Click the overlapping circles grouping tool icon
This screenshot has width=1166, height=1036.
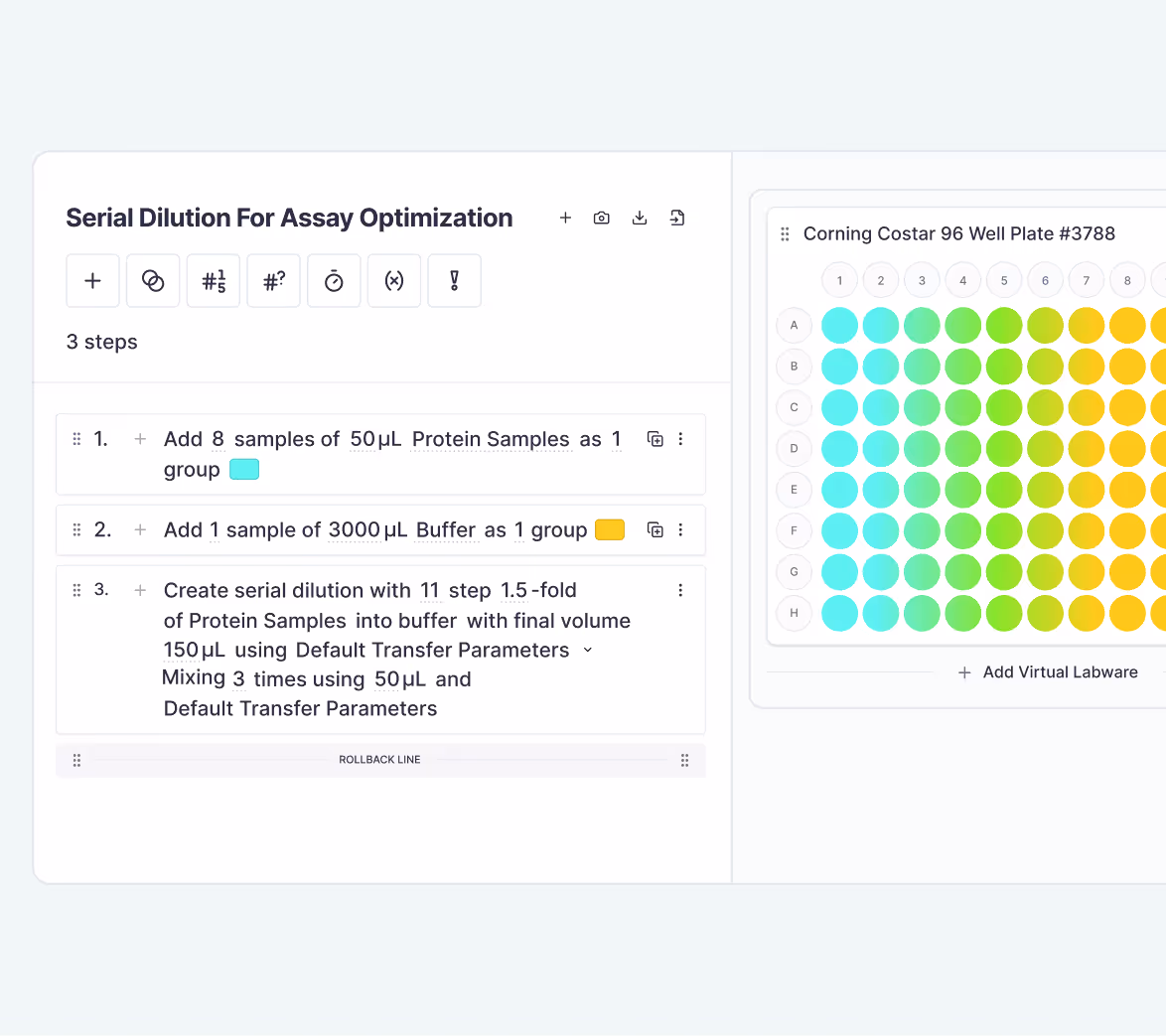[x=153, y=280]
